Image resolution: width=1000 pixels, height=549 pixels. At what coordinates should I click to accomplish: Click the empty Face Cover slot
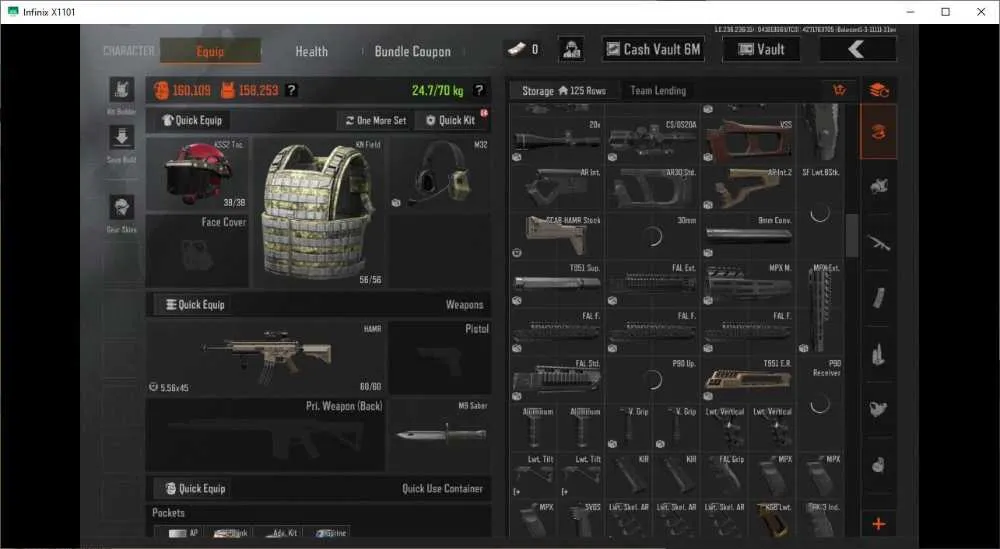[x=197, y=251]
